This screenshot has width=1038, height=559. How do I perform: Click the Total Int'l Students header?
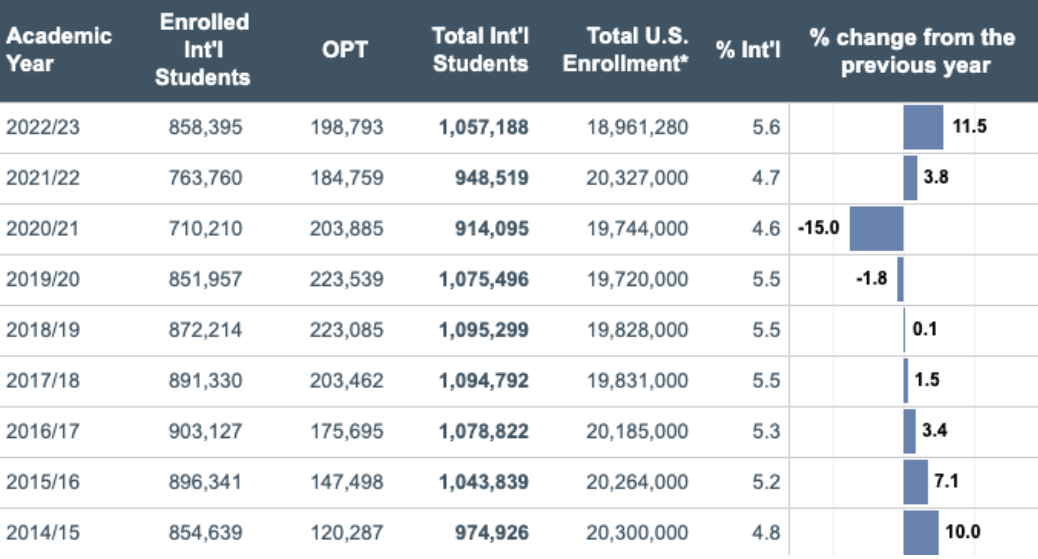(481, 50)
